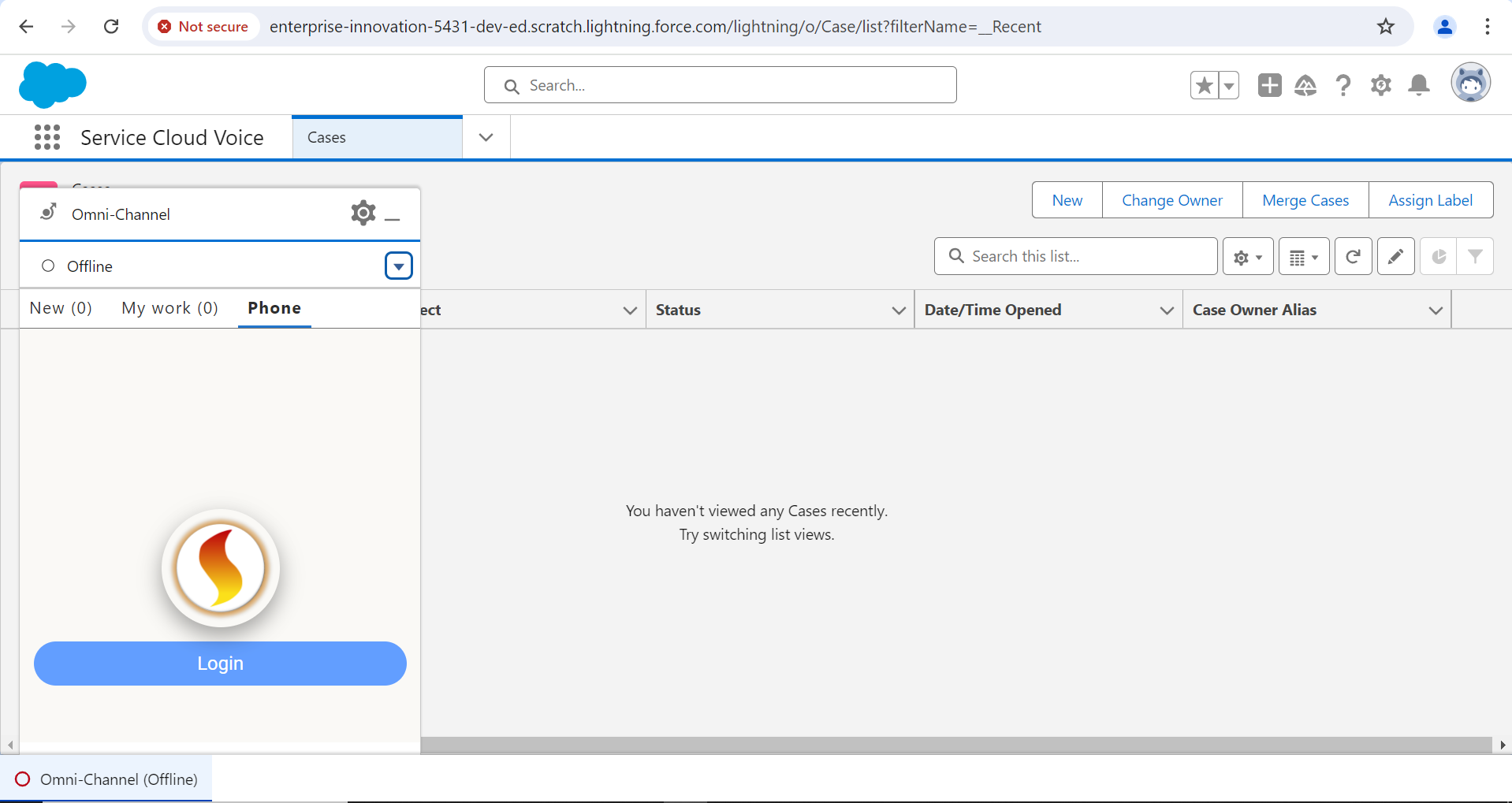Expand the Omni-Channel status dropdown
The height and width of the screenshot is (803, 1512).
point(398,266)
